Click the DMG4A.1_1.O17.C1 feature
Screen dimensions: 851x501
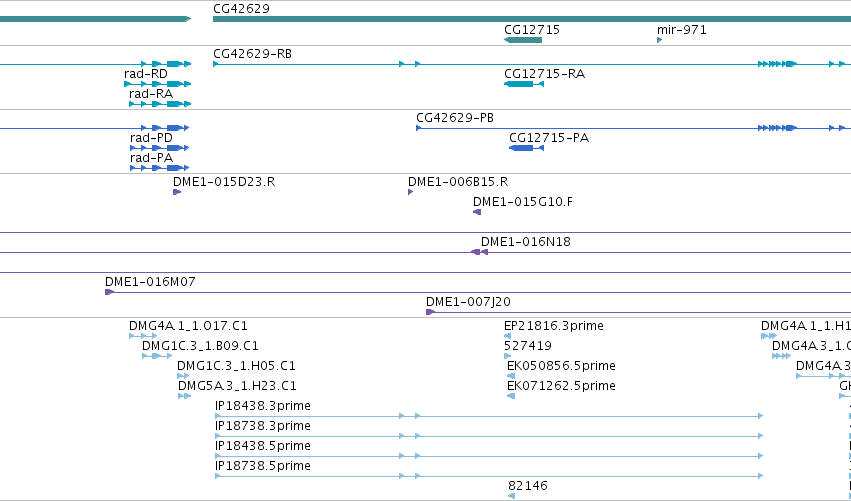(143, 336)
